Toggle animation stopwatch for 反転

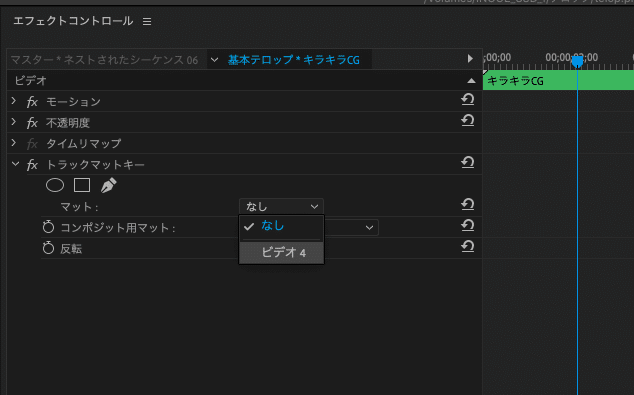pyautogui.click(x=49, y=248)
